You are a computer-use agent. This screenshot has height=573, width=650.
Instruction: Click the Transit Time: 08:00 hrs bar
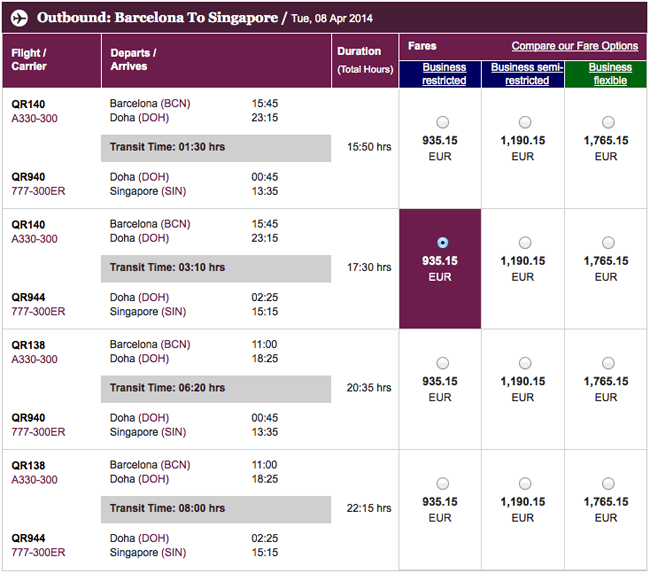(x=216, y=510)
